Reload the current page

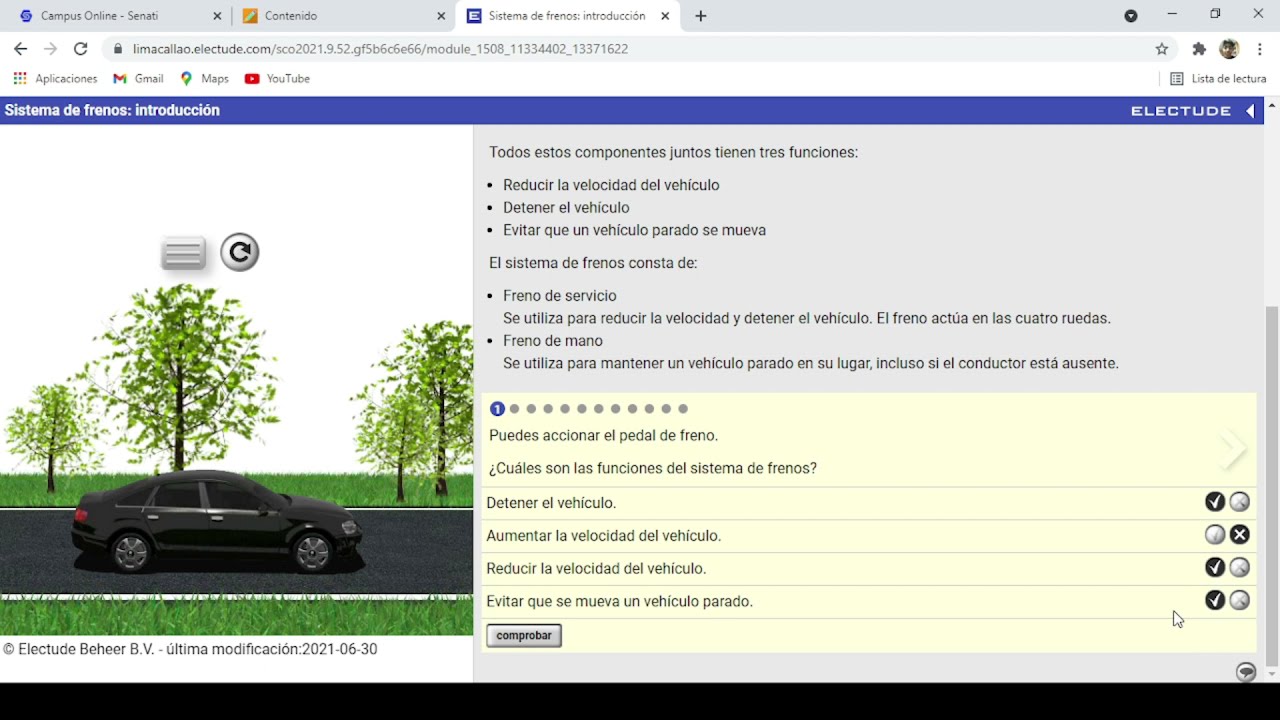[x=80, y=48]
